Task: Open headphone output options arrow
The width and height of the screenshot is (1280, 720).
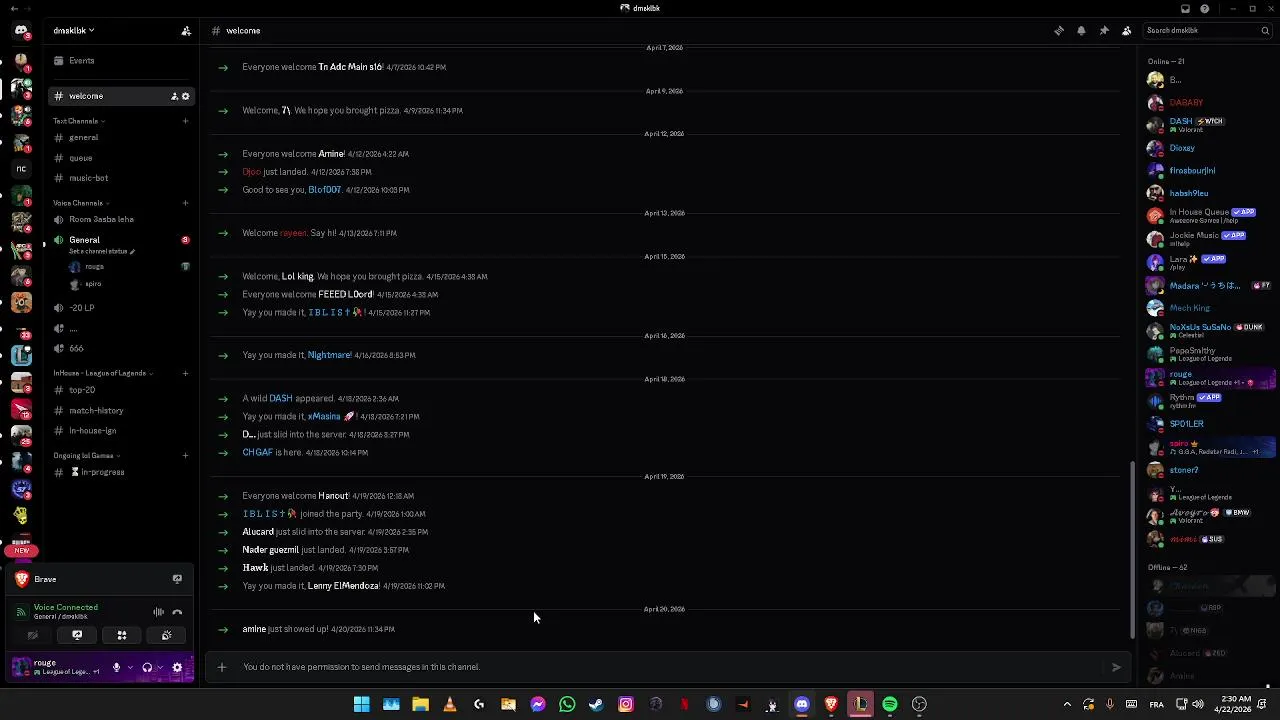Action: click(x=159, y=667)
